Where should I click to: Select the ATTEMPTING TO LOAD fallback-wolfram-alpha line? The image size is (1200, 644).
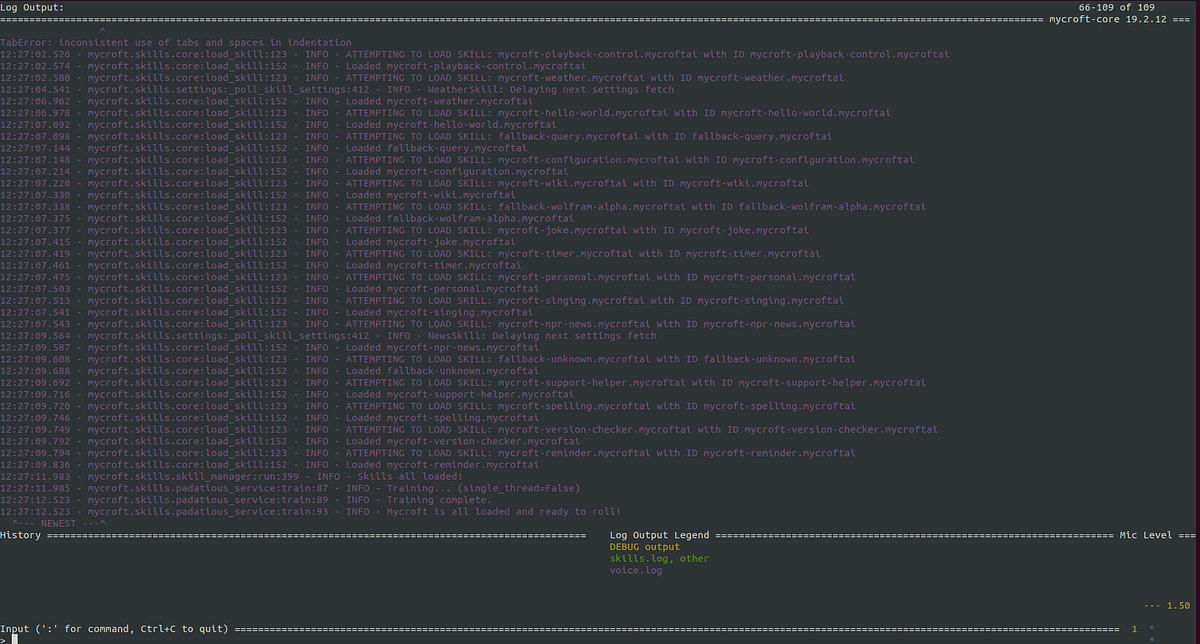pos(463,206)
